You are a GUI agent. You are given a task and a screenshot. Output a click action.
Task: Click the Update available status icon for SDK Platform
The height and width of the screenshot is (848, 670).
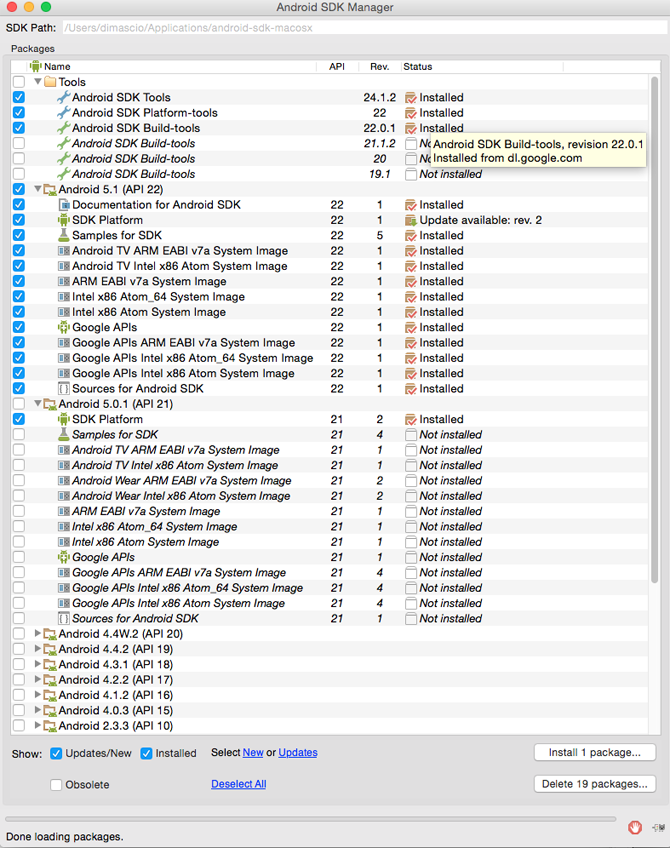point(410,220)
